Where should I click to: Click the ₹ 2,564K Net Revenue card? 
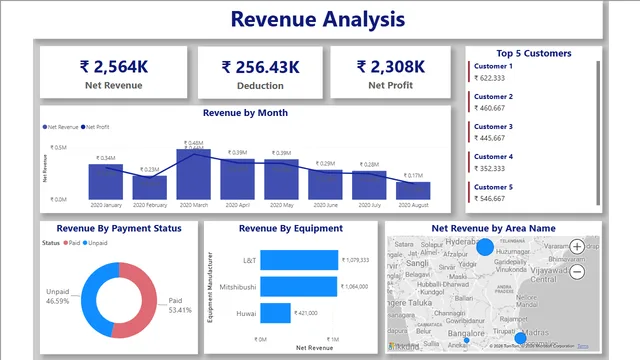click(x=113, y=72)
